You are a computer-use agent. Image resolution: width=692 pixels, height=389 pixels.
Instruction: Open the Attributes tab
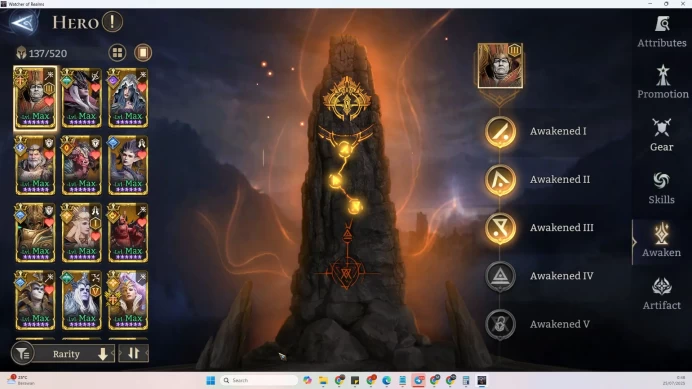pyautogui.click(x=662, y=32)
